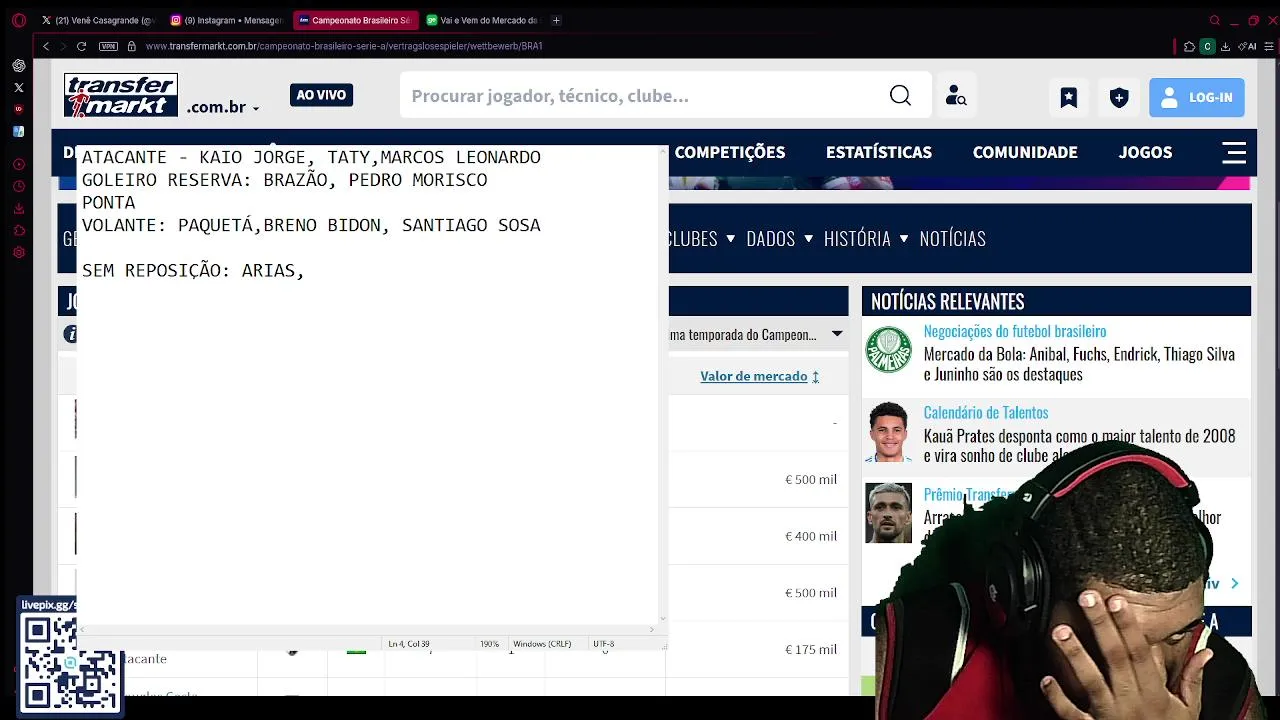Open the blue sidebar app icon
The width and height of the screenshot is (1280, 720).
point(19,131)
